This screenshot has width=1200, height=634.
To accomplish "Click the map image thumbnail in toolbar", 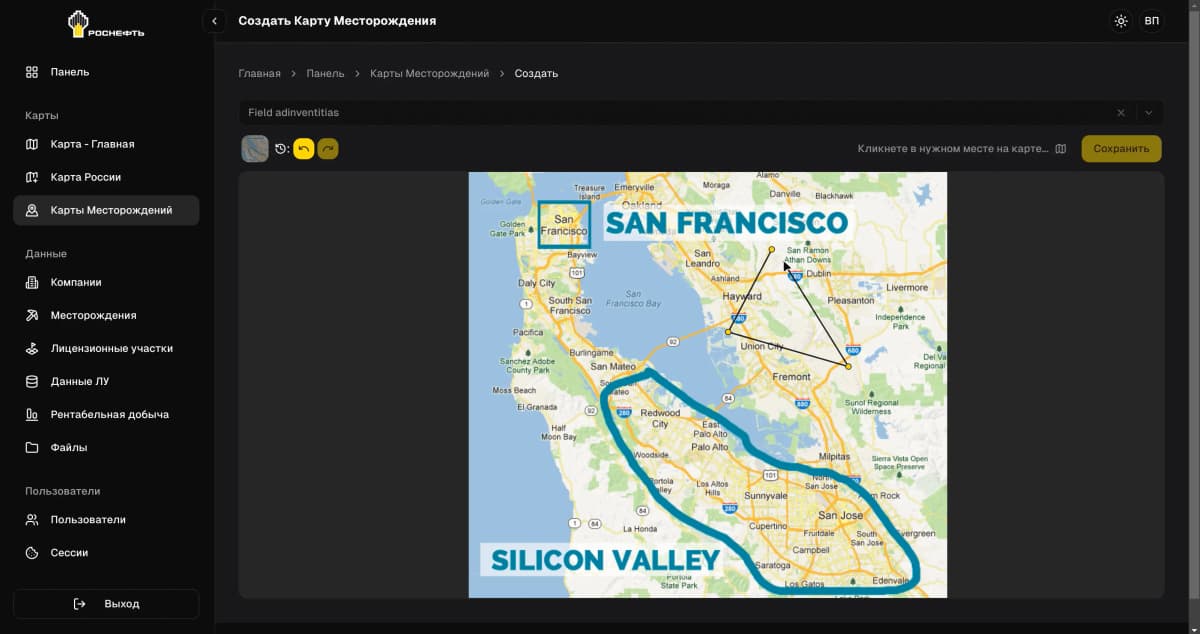I will click(255, 149).
